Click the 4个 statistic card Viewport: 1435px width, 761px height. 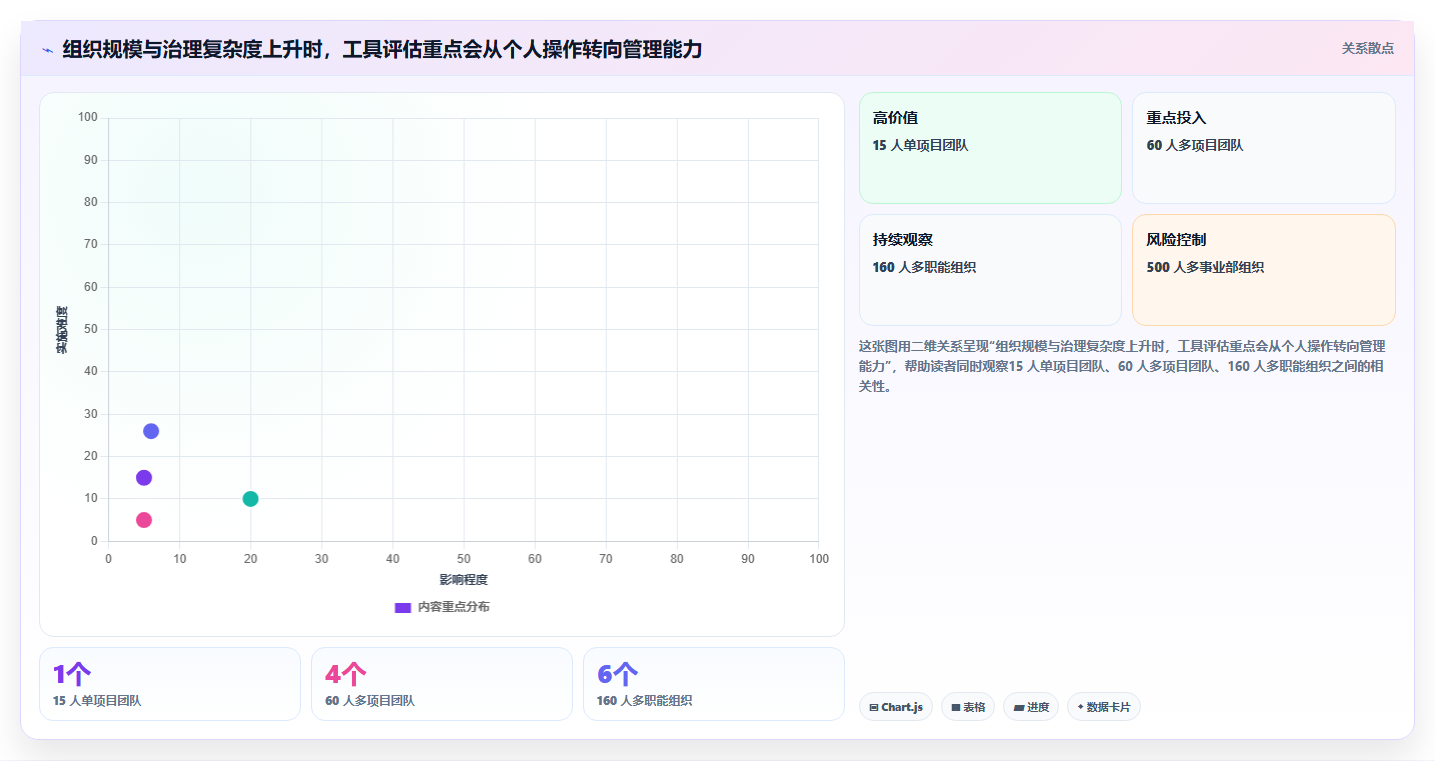click(442, 684)
